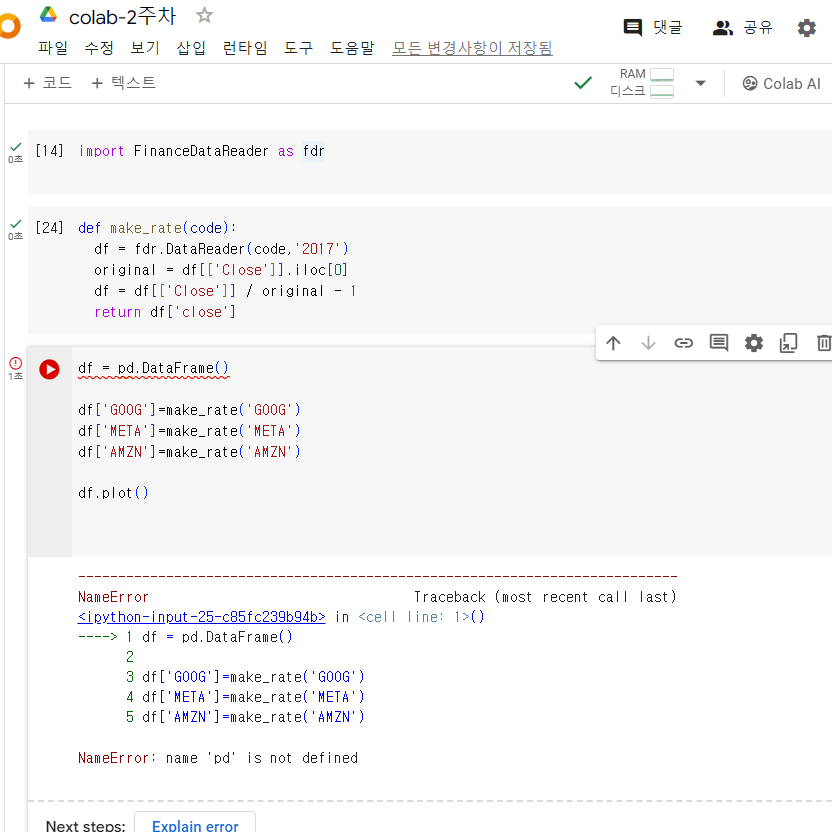832x832 pixels.
Task: Open Colab AI
Action: point(781,83)
